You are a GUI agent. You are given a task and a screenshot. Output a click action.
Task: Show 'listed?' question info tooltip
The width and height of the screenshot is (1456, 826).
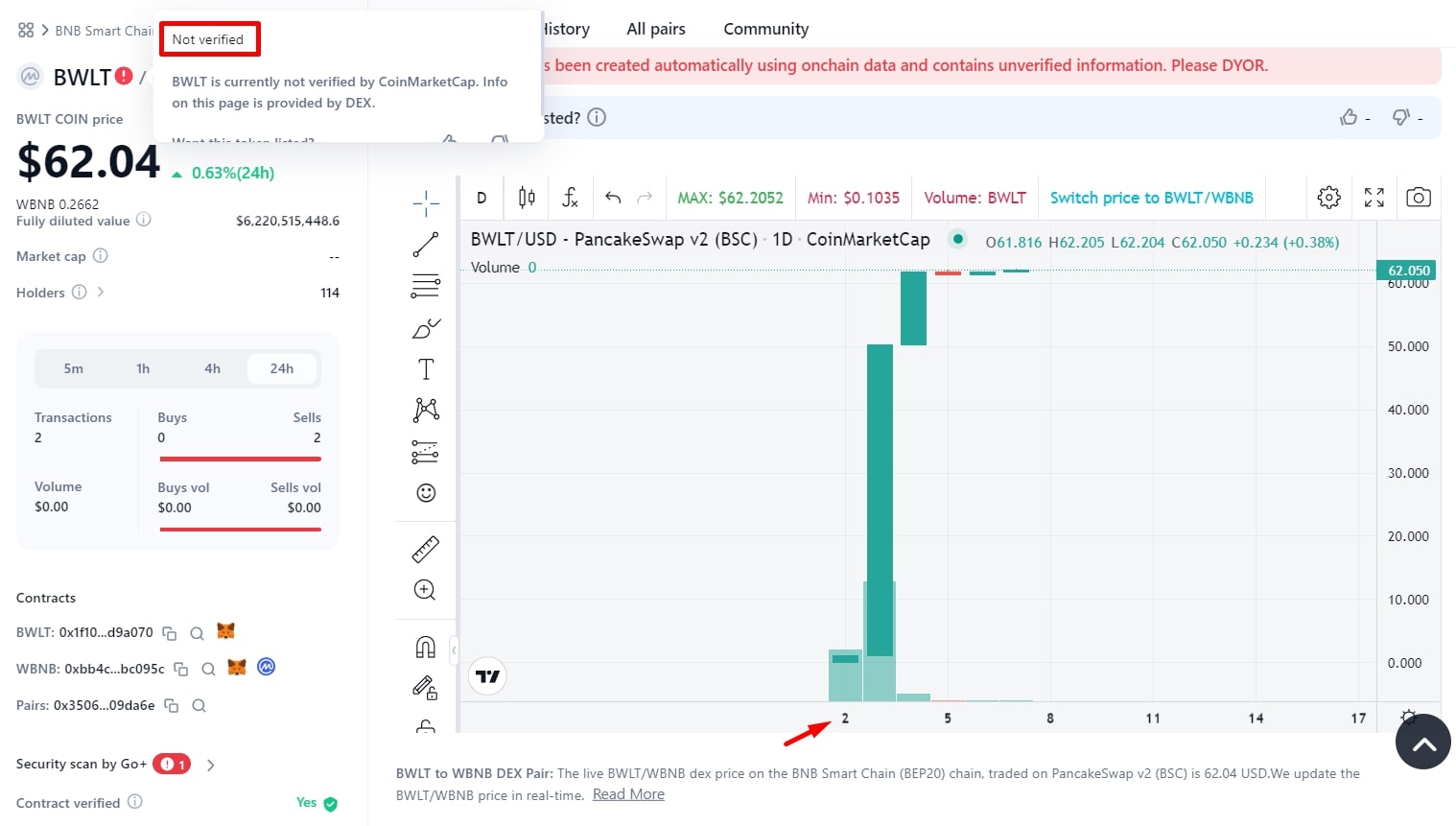597,117
